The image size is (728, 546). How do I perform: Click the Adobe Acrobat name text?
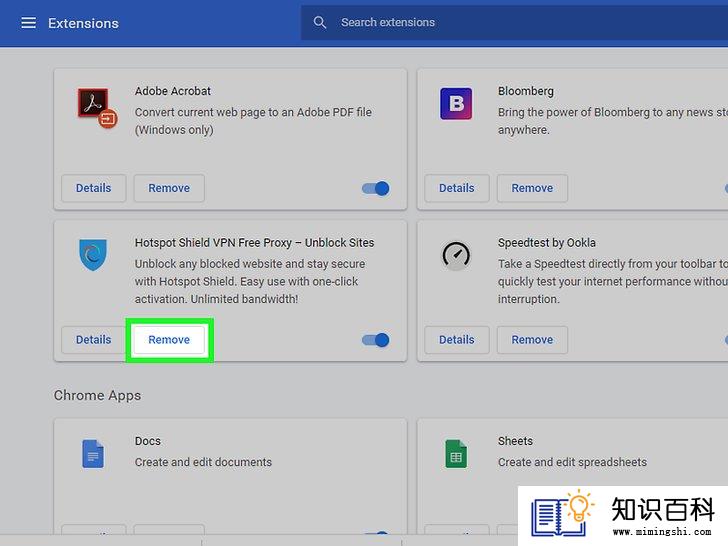tap(173, 91)
